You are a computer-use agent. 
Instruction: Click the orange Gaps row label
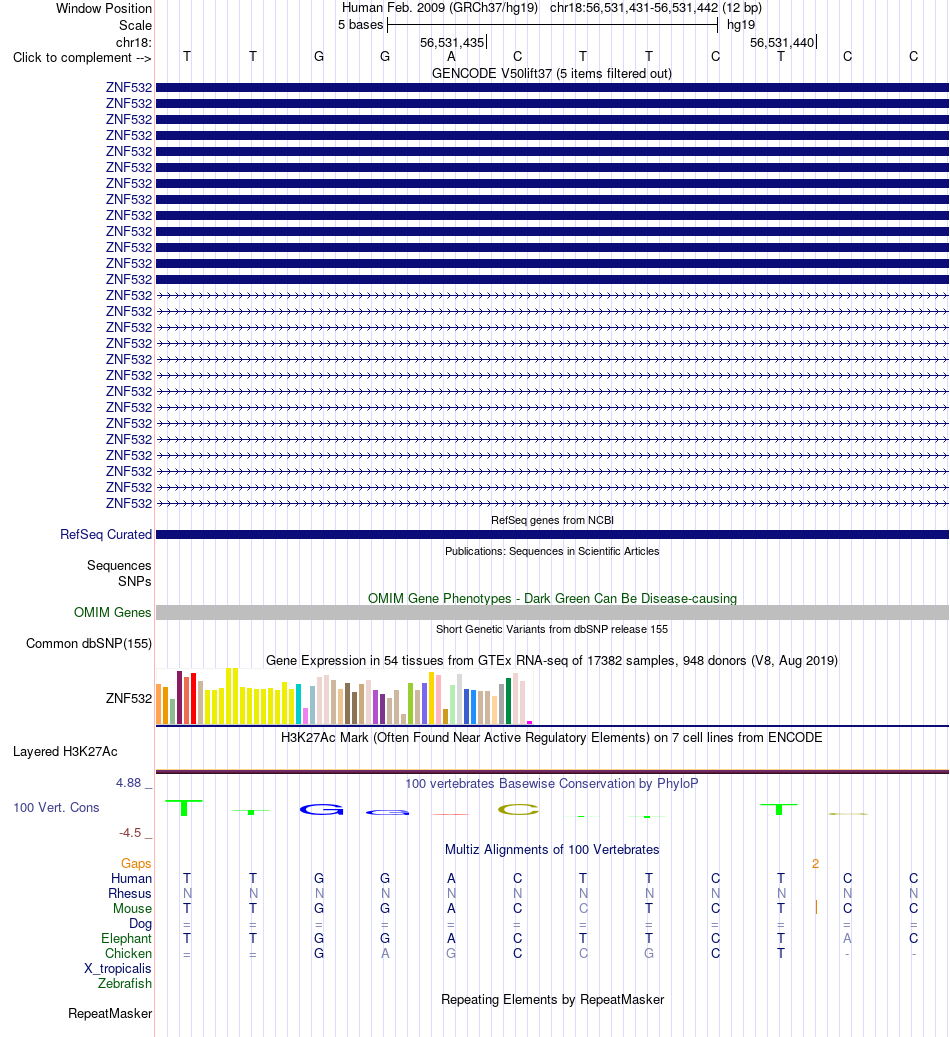point(136,864)
